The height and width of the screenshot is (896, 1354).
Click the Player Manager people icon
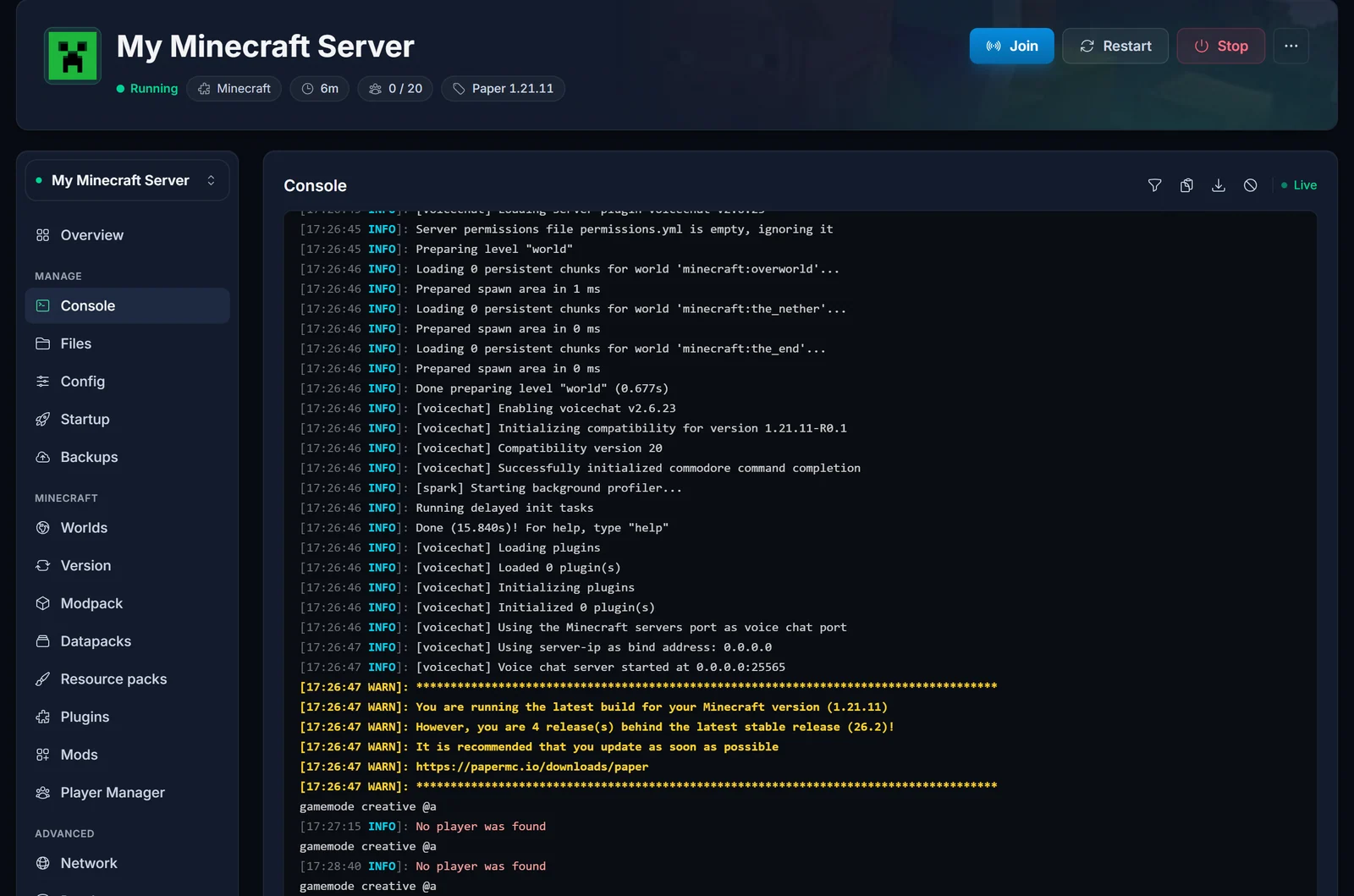click(43, 793)
